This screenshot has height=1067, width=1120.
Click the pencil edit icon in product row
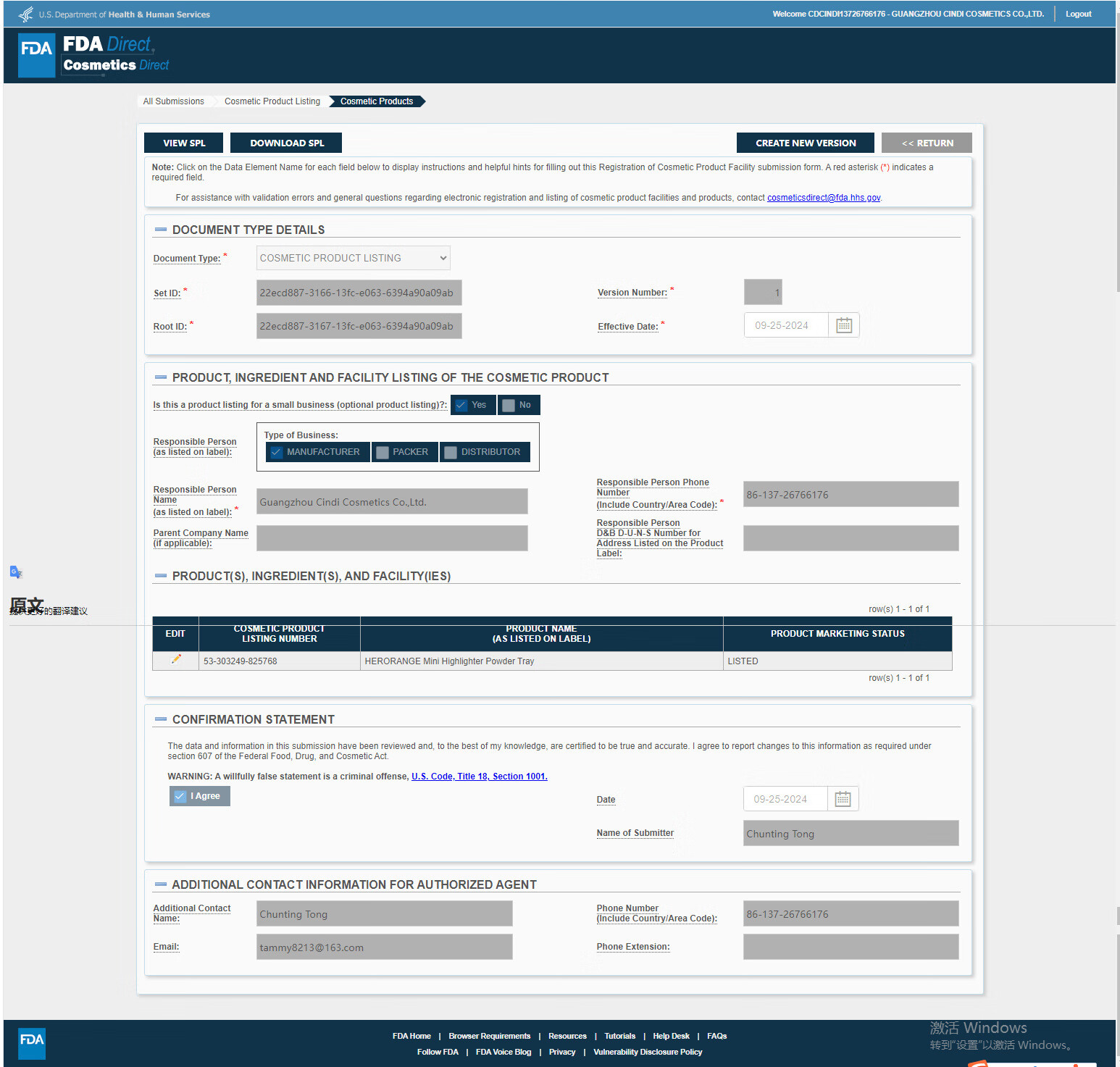tap(176, 660)
